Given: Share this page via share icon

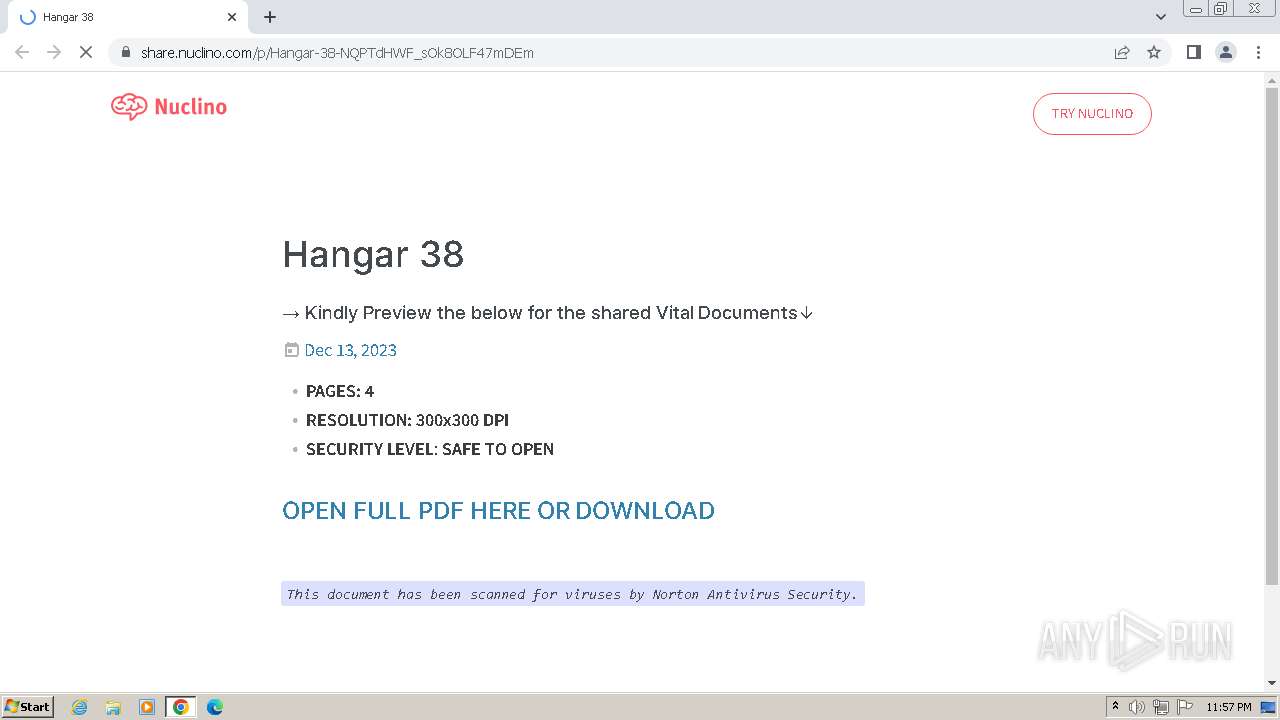Looking at the screenshot, I should [x=1122, y=52].
